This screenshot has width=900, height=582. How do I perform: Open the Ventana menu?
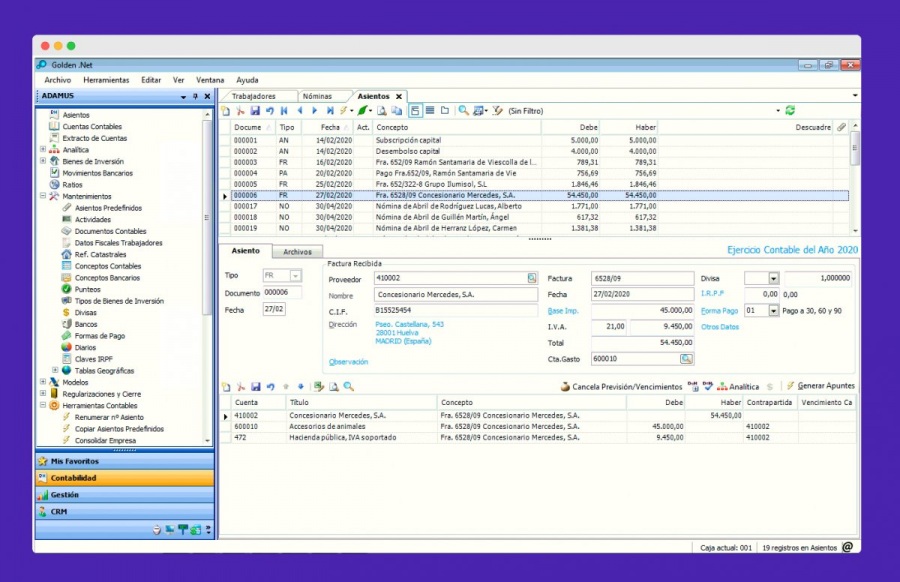tap(210, 80)
